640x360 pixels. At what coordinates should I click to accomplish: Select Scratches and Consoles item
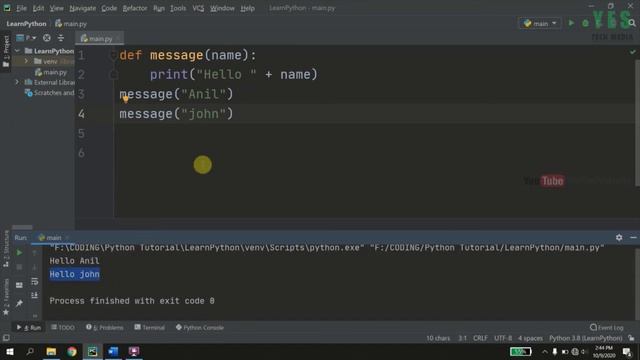[50, 93]
